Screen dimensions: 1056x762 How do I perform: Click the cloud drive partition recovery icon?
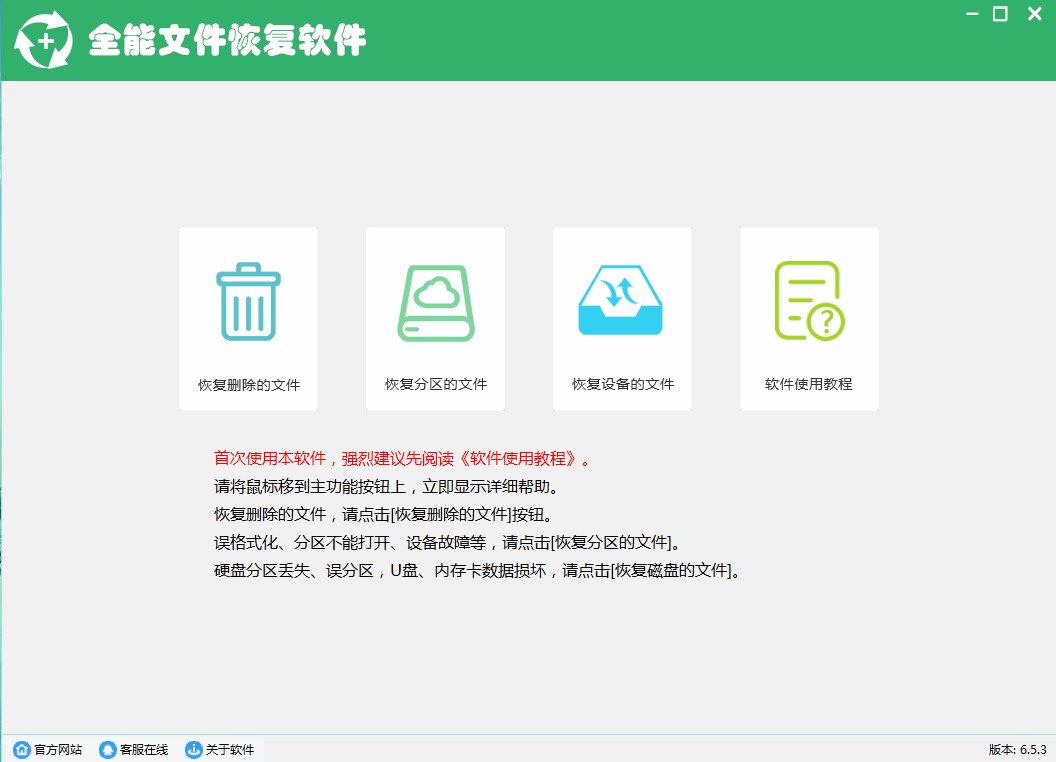point(436,303)
